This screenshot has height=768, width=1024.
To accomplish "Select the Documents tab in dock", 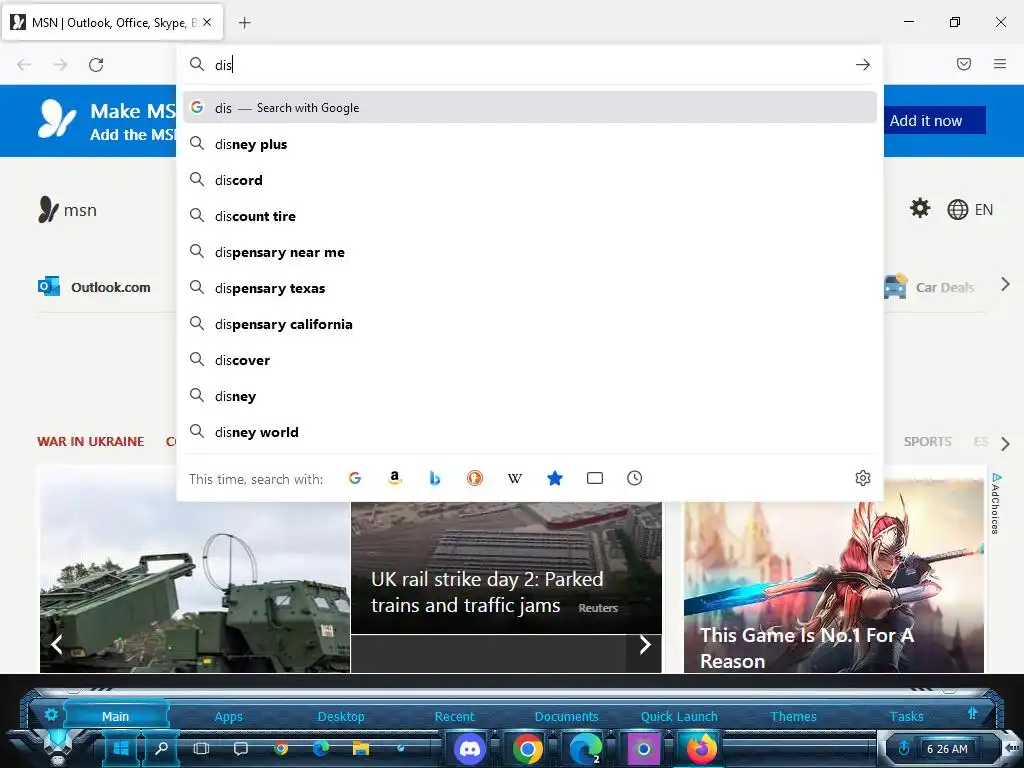I will click(x=566, y=716).
